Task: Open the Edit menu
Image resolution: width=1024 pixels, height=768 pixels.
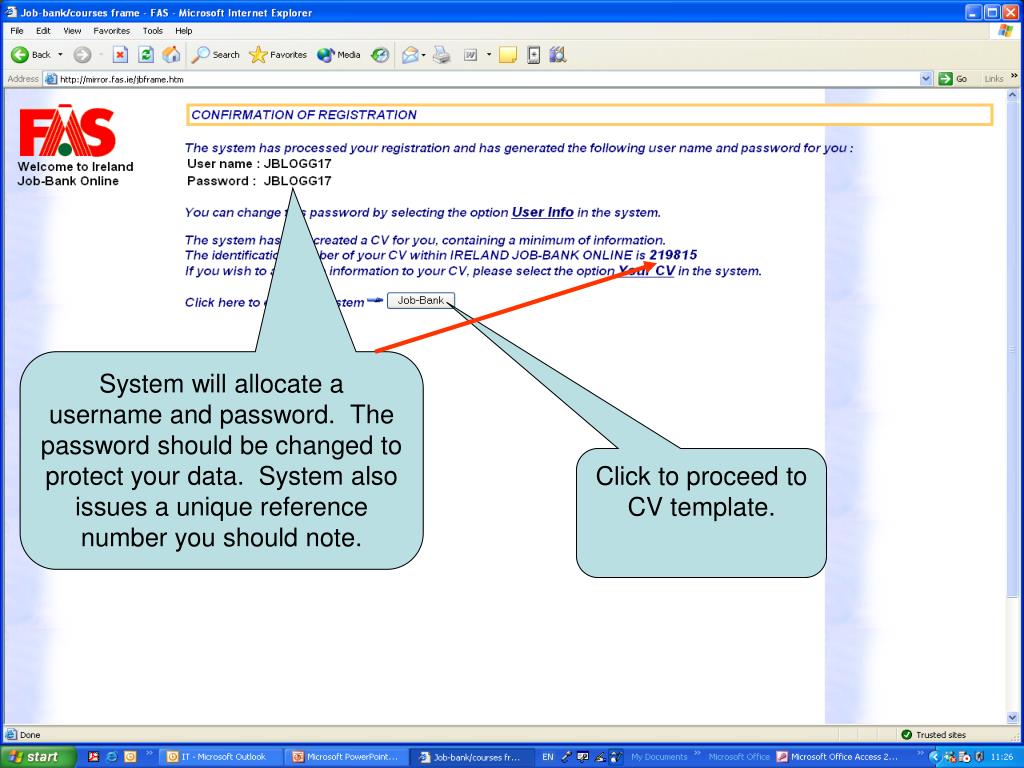Action: tap(43, 31)
